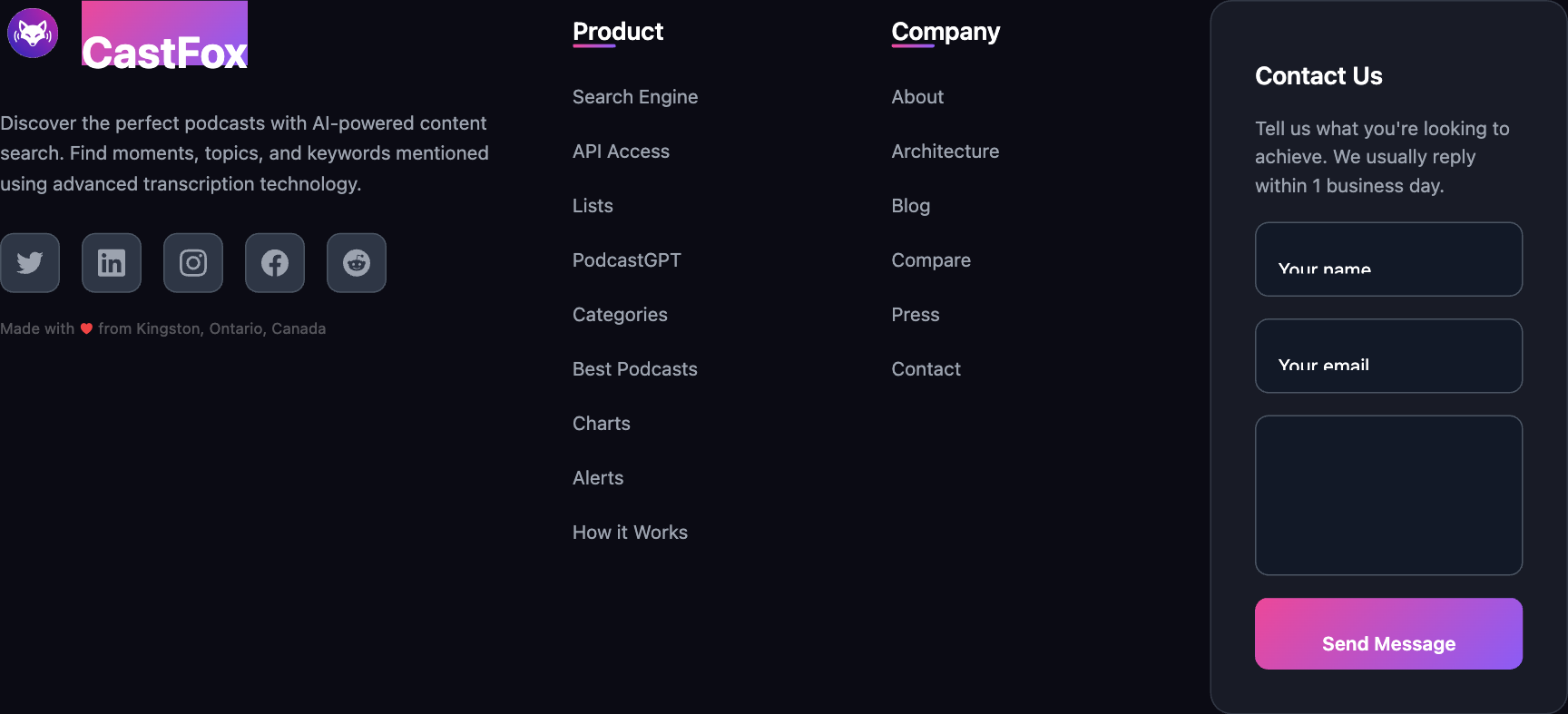Screen dimensions: 1568x714
Task: Click inside the message text area
Action: point(1388,495)
